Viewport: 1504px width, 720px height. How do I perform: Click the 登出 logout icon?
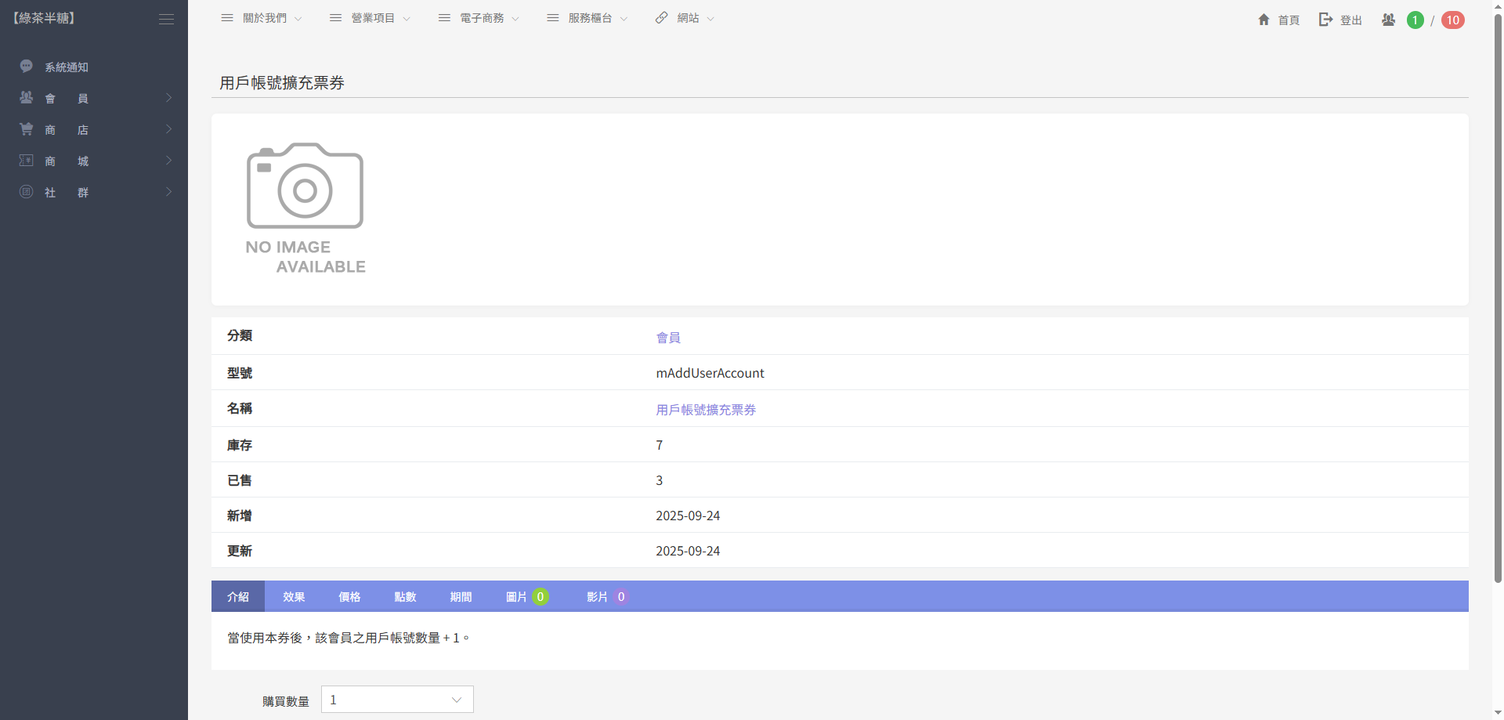pos(1326,20)
